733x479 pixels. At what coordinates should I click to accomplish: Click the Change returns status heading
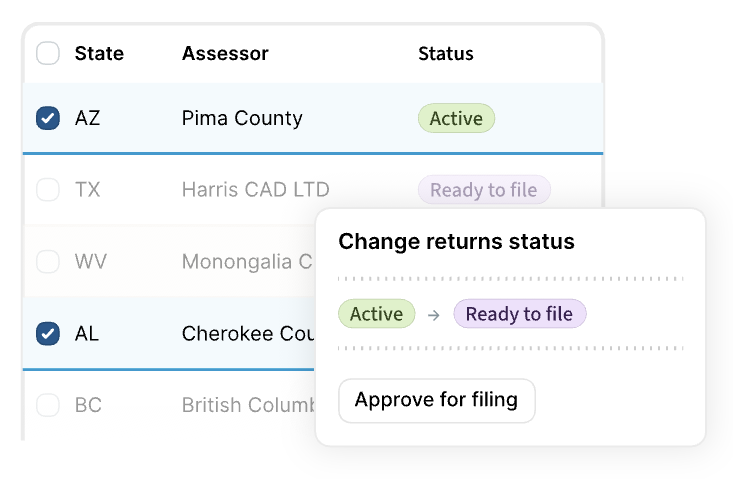[x=456, y=242]
